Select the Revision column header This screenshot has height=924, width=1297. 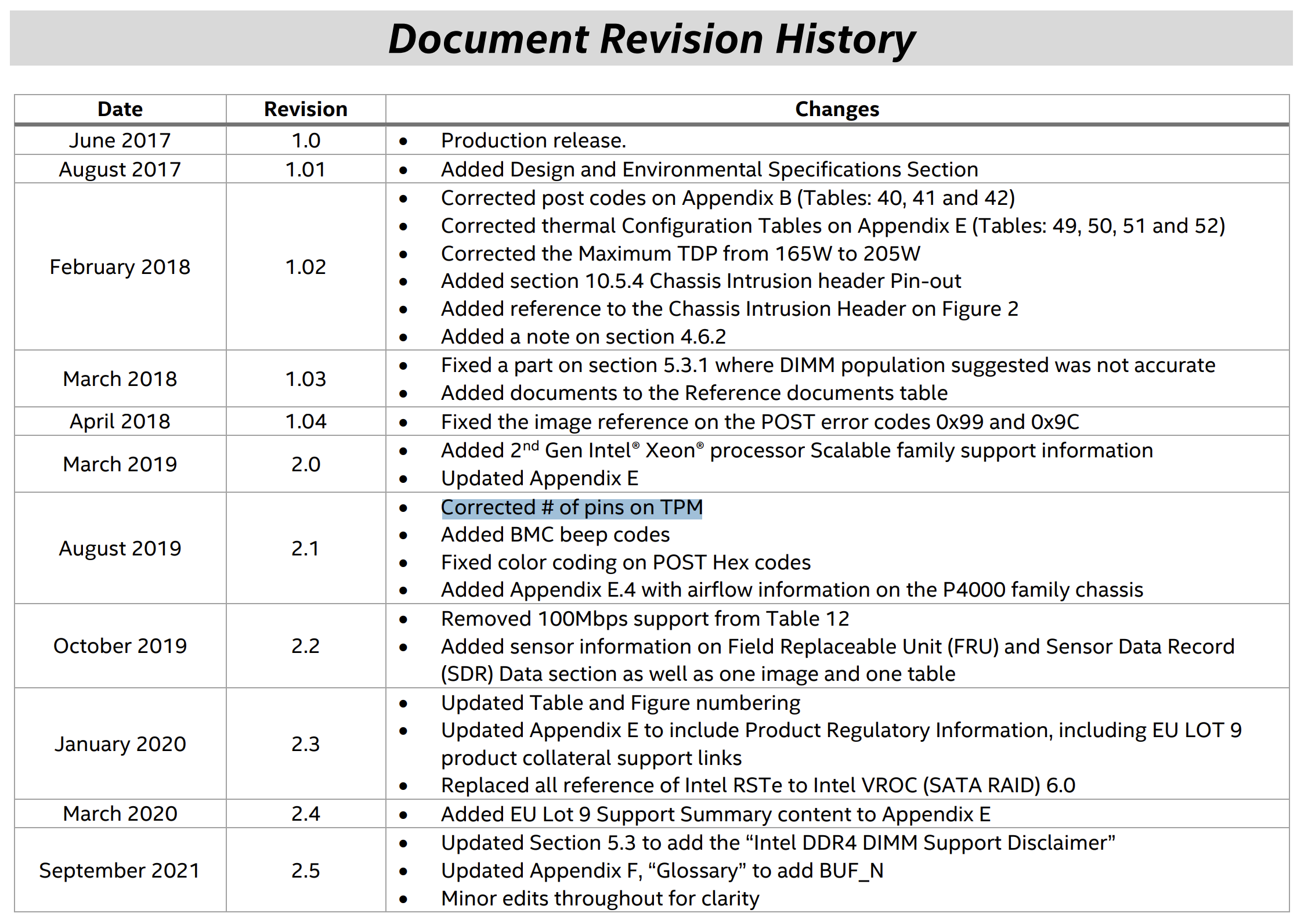click(x=306, y=109)
